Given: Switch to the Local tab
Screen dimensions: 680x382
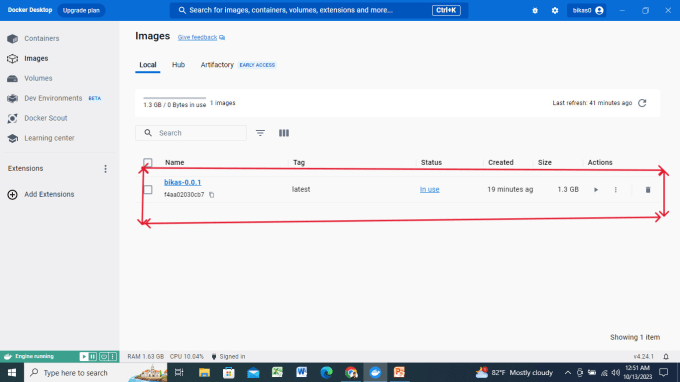Looking at the screenshot, I should (x=147, y=65).
